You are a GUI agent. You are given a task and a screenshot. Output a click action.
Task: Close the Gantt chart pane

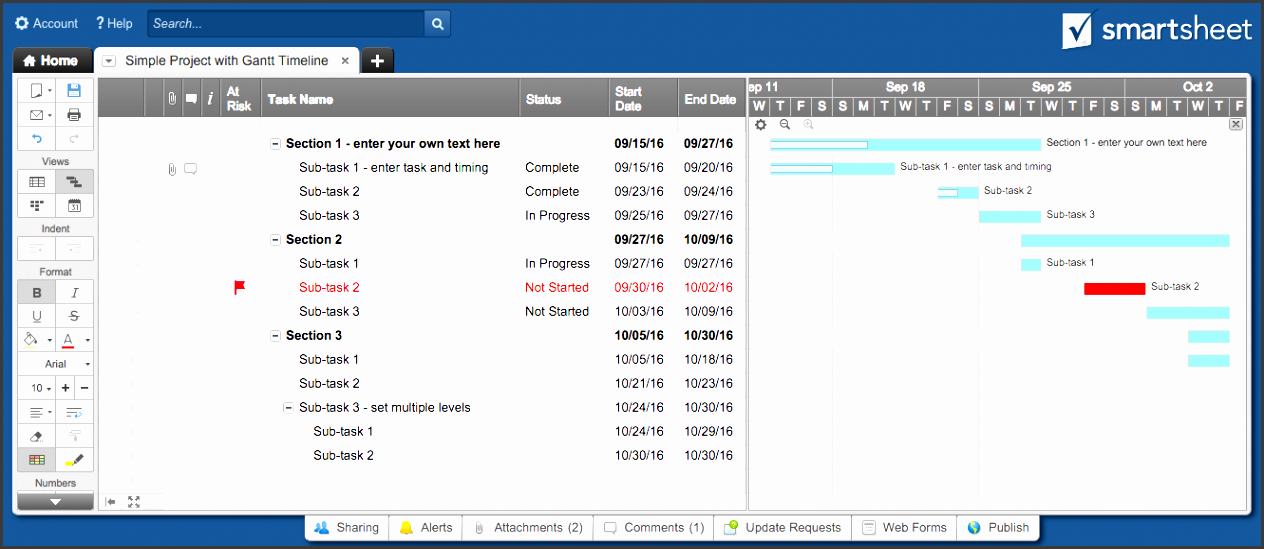click(1236, 124)
